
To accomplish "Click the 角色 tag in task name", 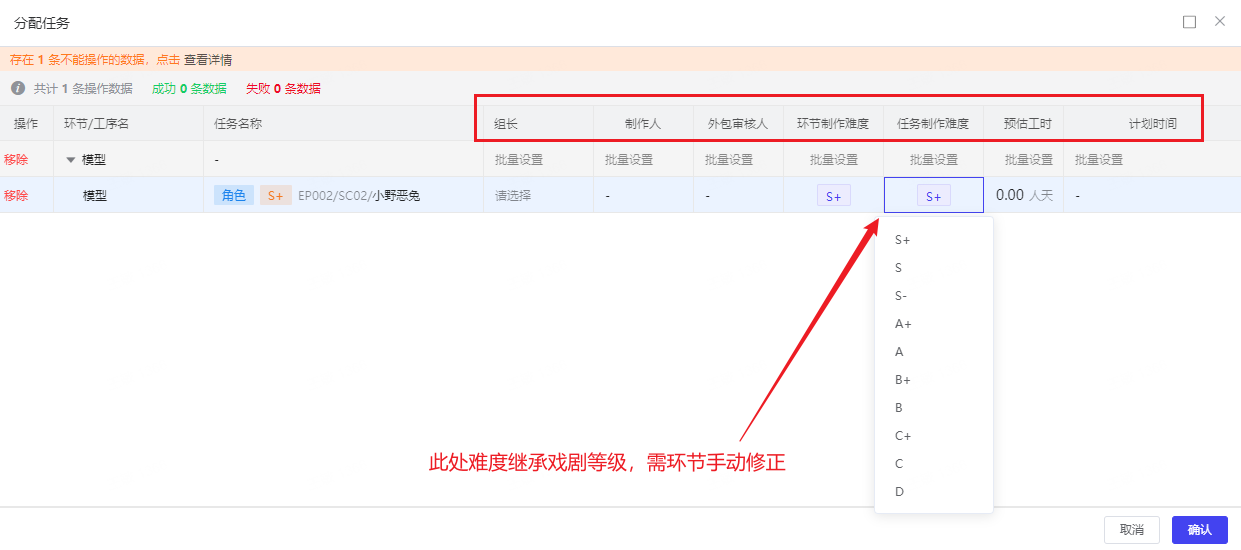I will click(x=234, y=196).
